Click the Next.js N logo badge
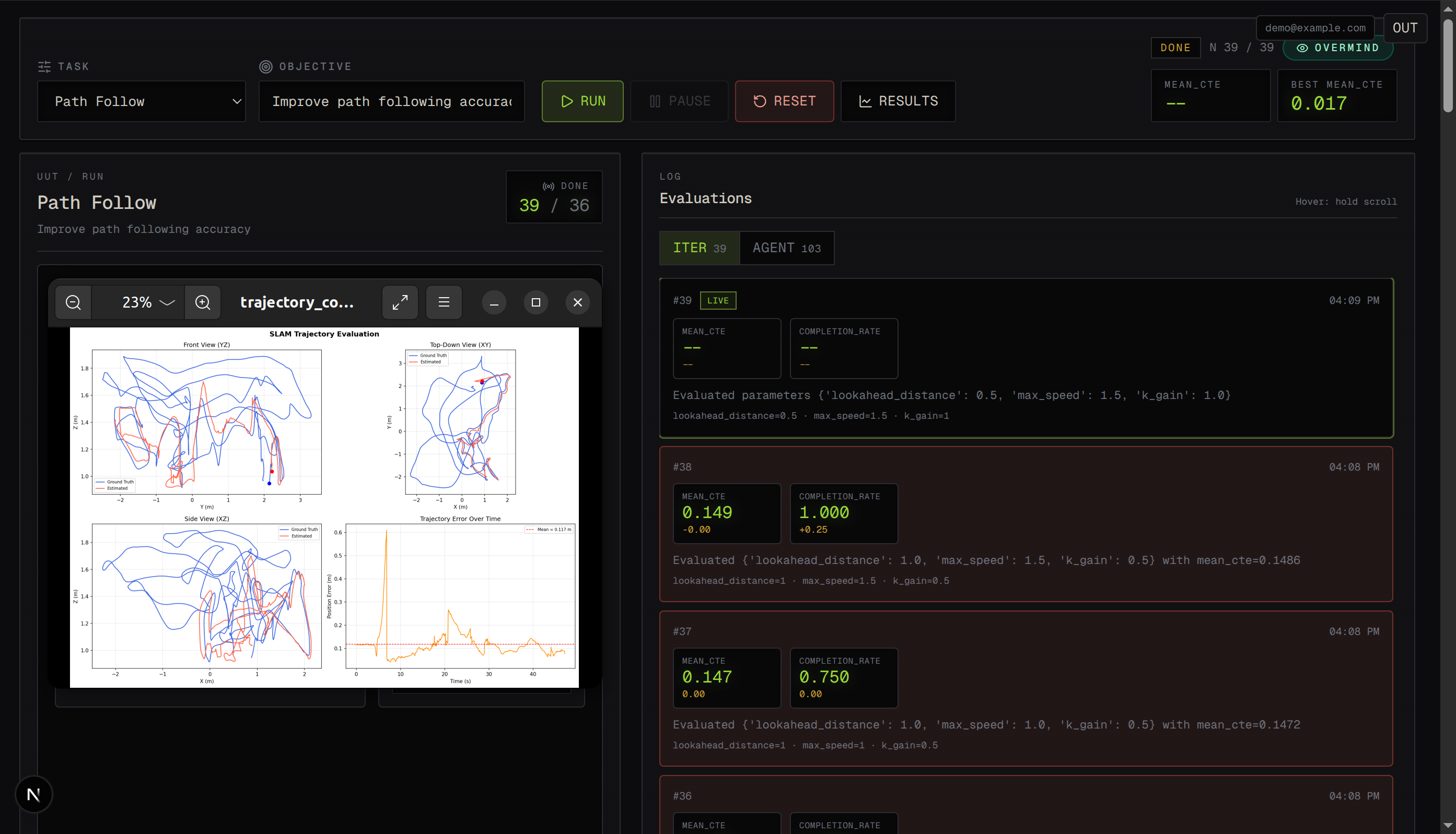 (x=34, y=794)
